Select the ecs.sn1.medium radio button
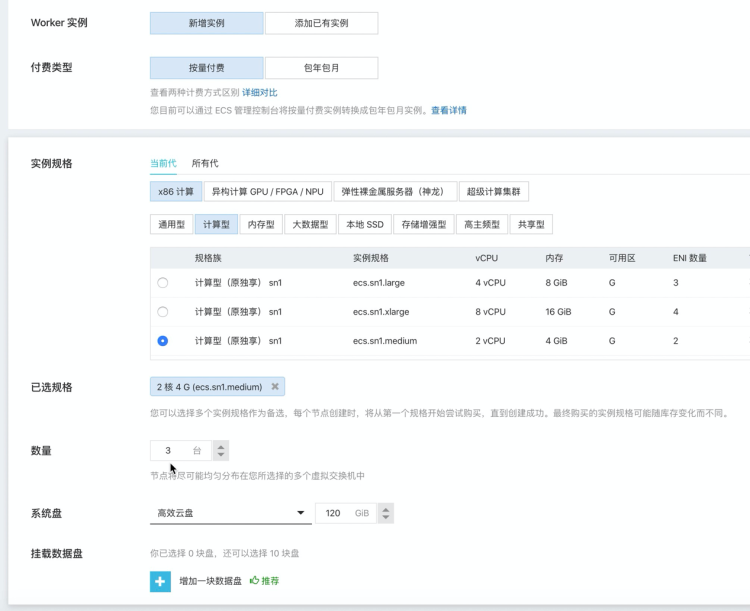This screenshot has width=750, height=611. click(x=163, y=341)
